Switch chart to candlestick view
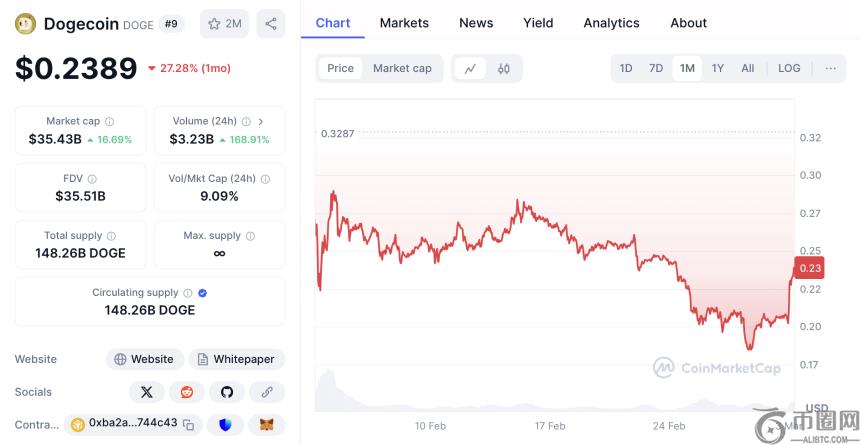This screenshot has width=860, height=445. (x=504, y=68)
